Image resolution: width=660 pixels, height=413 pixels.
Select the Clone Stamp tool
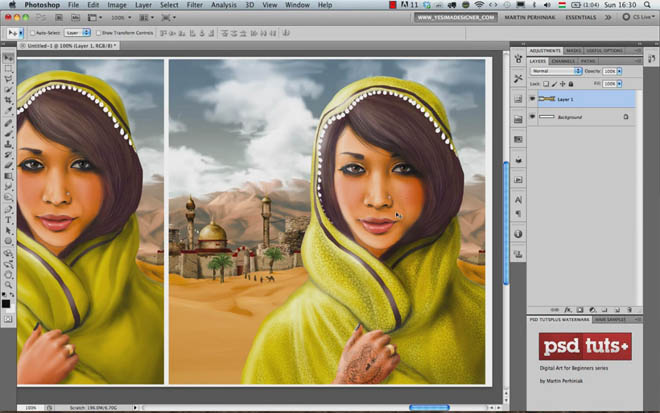(8, 144)
